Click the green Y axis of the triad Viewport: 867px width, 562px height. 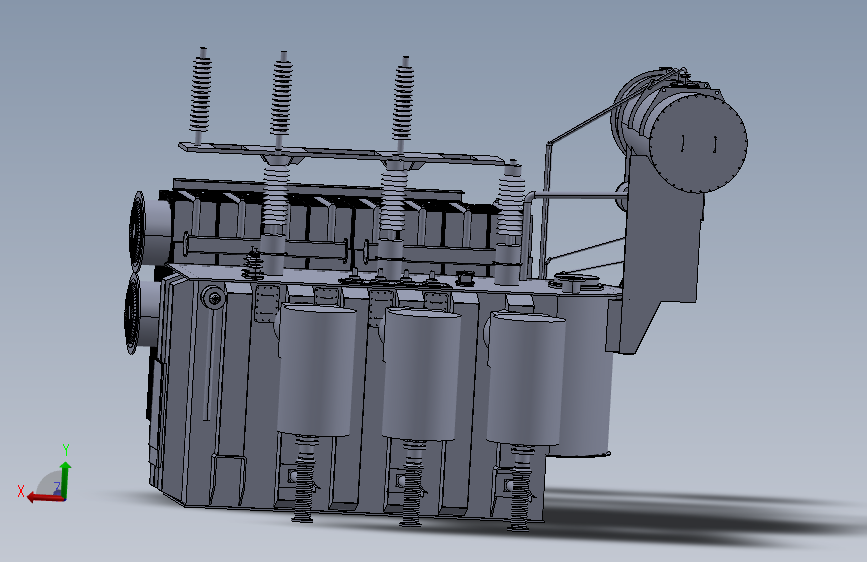coord(65,479)
